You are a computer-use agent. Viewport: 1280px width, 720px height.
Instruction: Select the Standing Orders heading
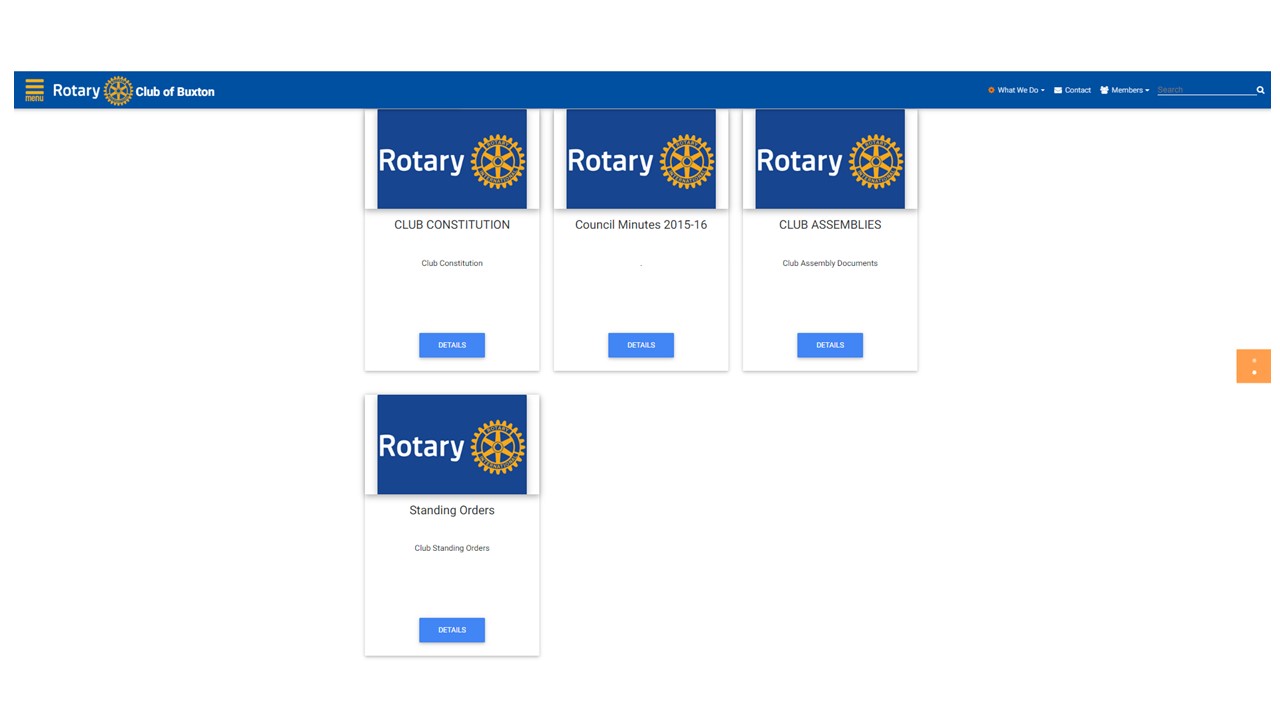tap(452, 510)
